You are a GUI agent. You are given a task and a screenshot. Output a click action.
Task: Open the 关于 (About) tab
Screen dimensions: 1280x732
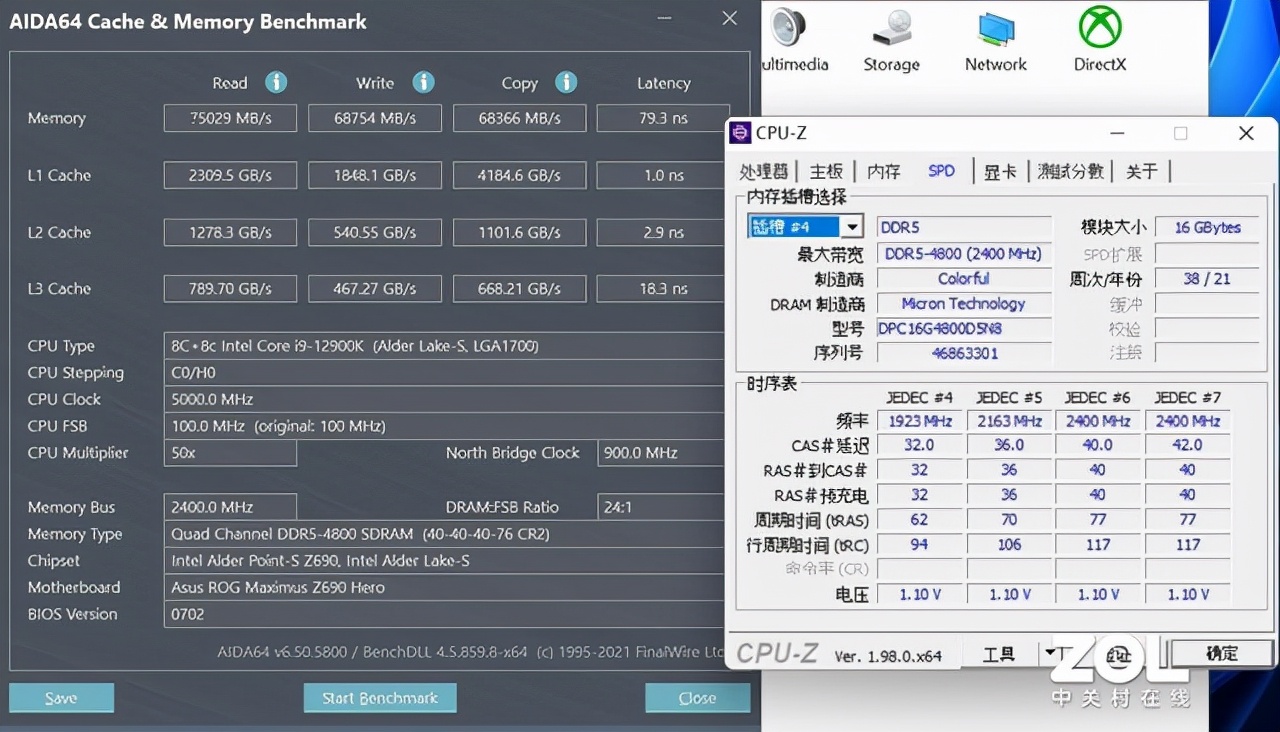click(x=1142, y=171)
